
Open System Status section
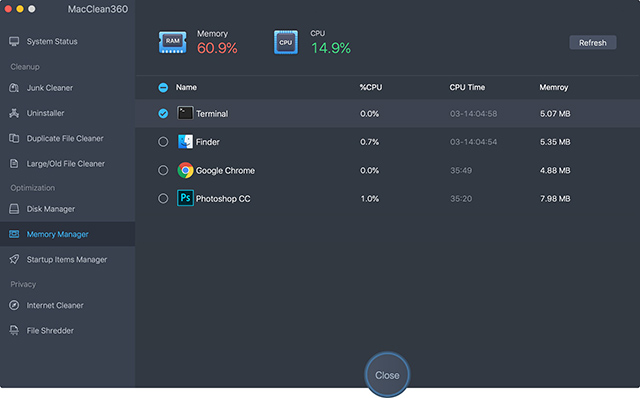click(x=67, y=42)
